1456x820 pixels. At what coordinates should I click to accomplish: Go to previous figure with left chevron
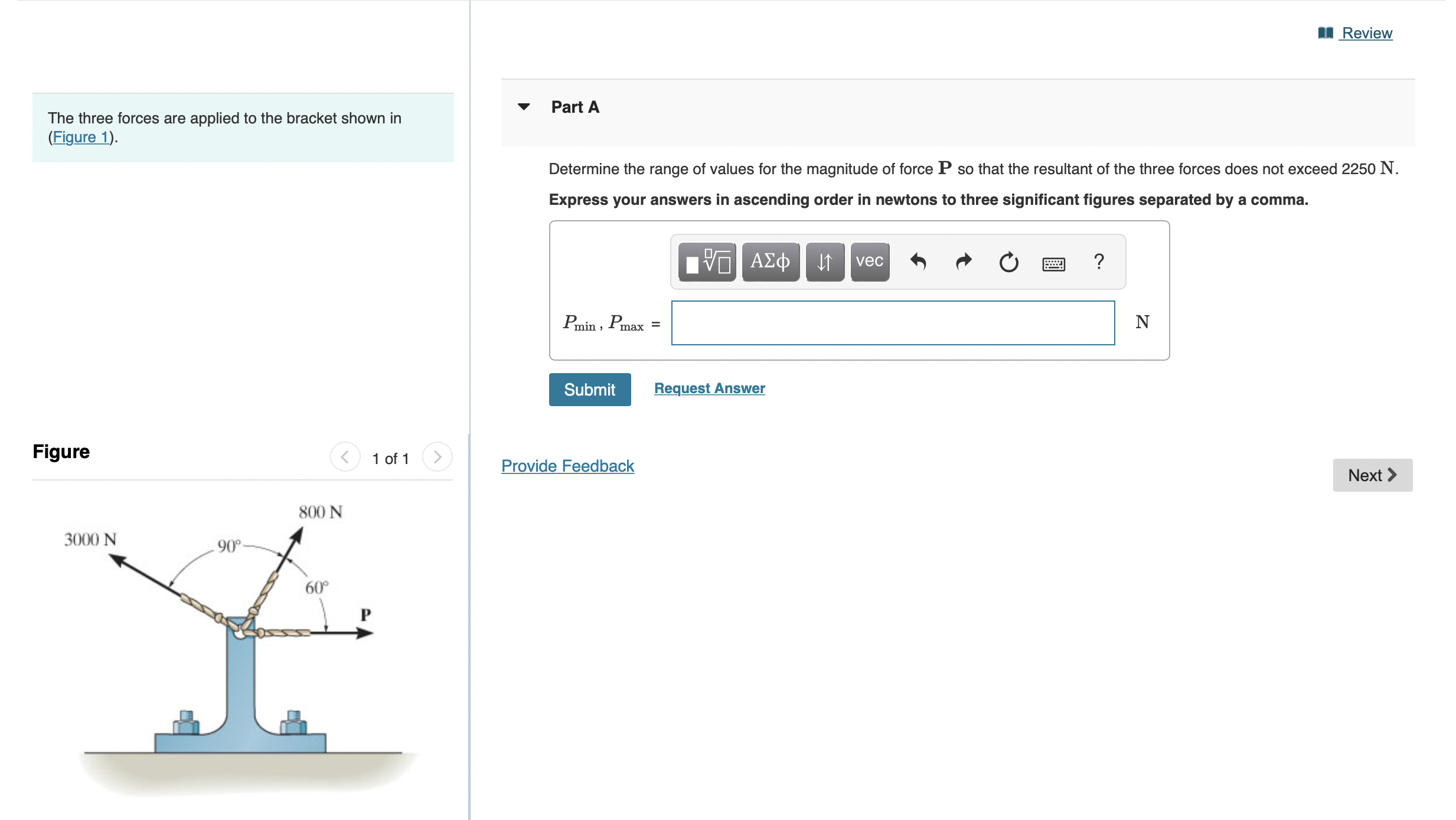345,456
